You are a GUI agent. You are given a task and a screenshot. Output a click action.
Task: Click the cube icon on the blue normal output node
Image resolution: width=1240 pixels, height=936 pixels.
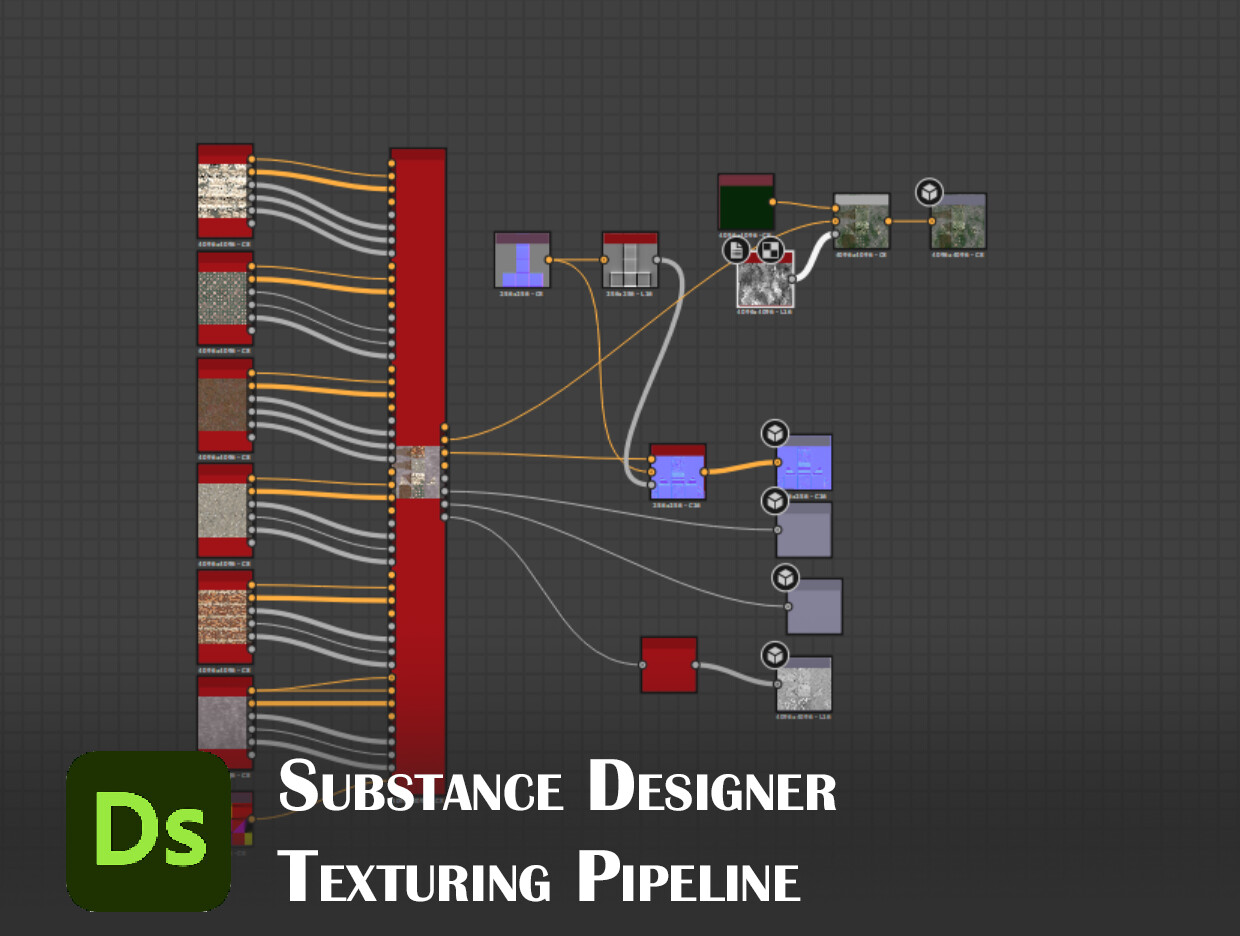[774, 434]
